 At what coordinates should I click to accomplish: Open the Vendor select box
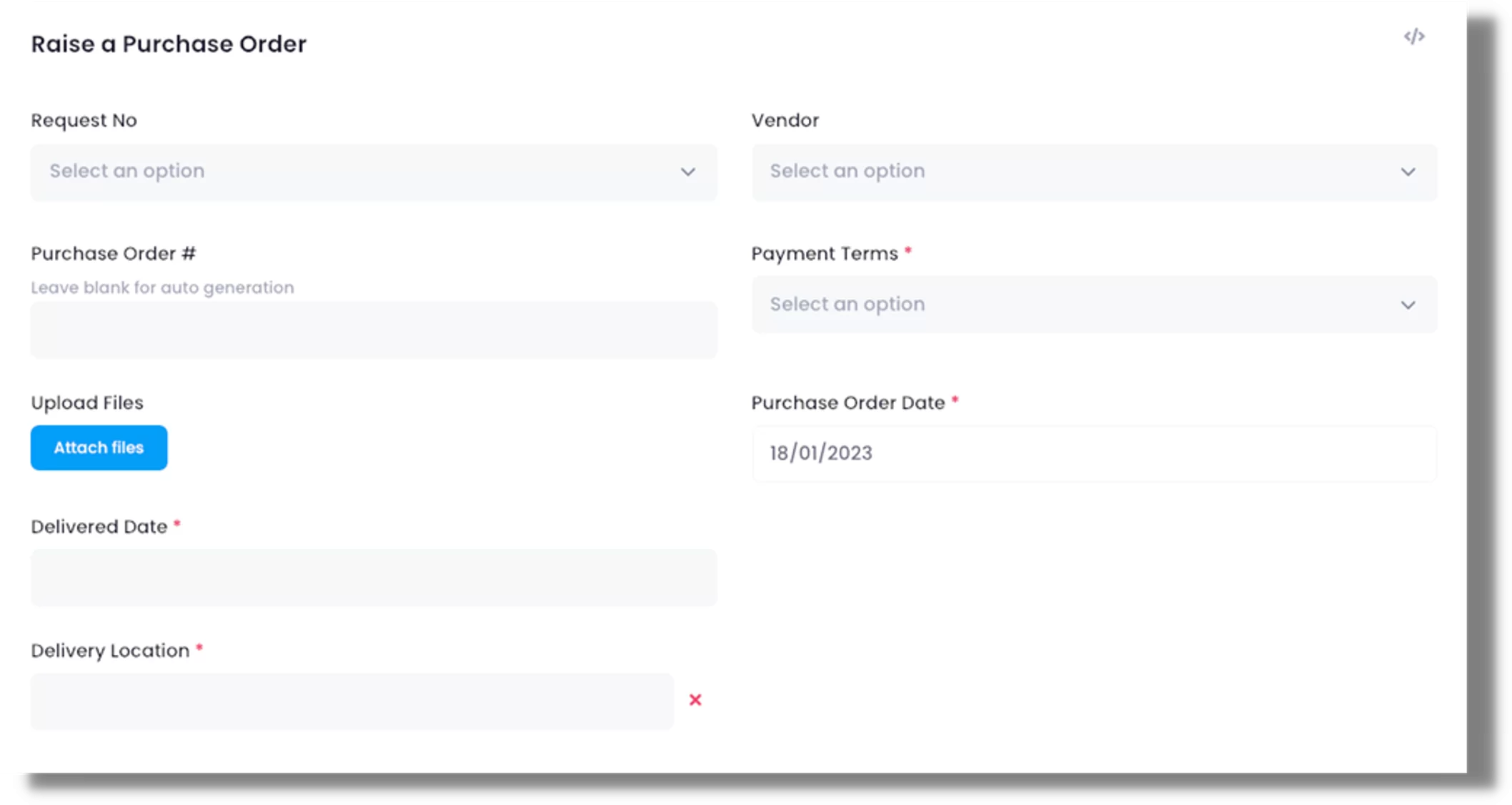(x=1072, y=172)
